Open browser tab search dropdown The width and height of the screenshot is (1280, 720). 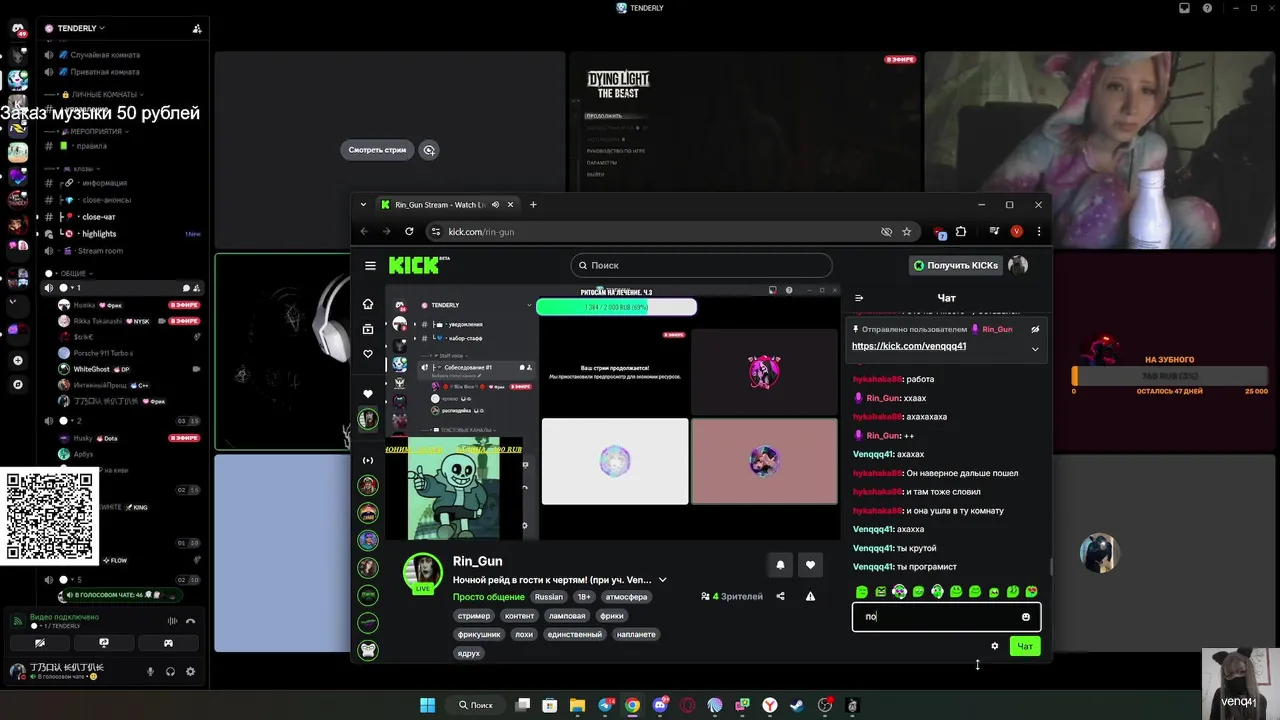tap(363, 204)
